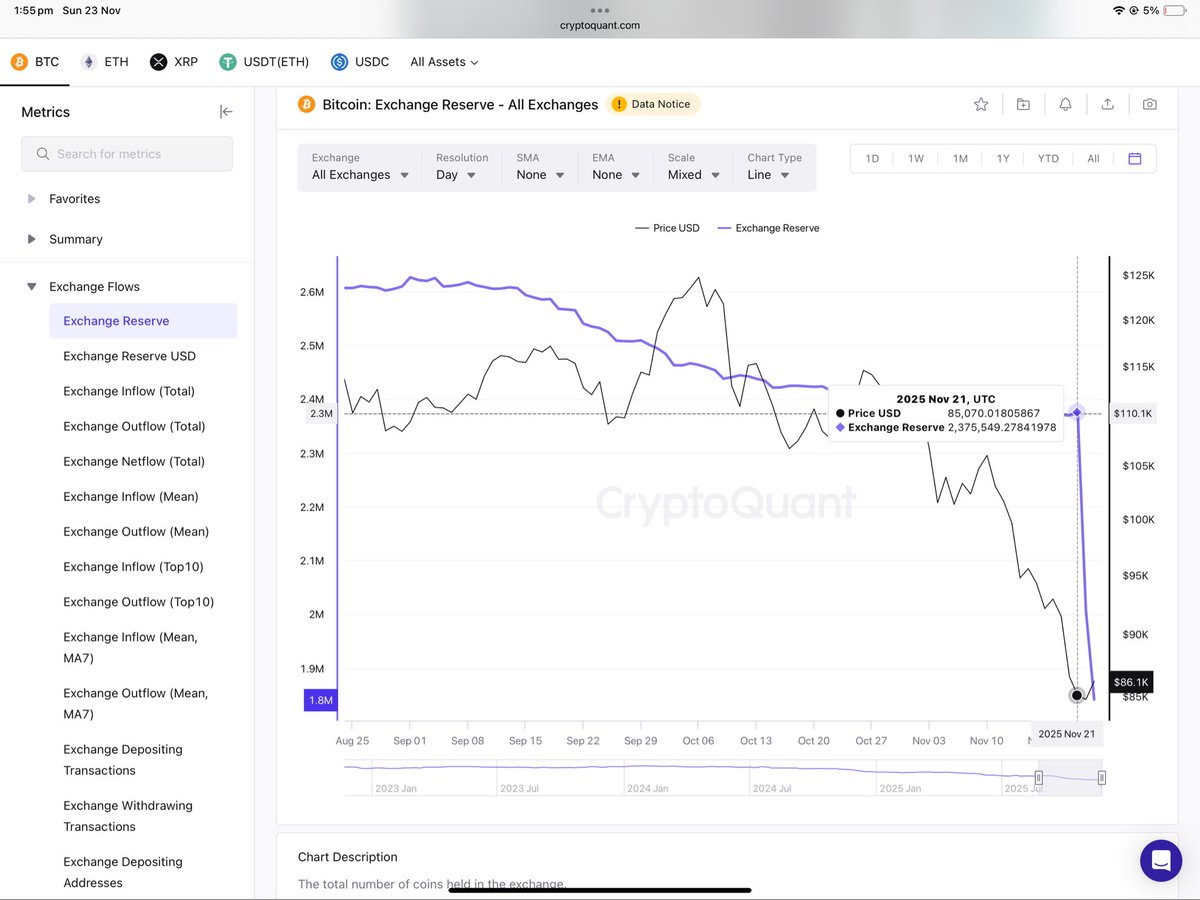Screen dimensions: 1200x900
Task: Expand the Summary section
Action: pos(65,239)
